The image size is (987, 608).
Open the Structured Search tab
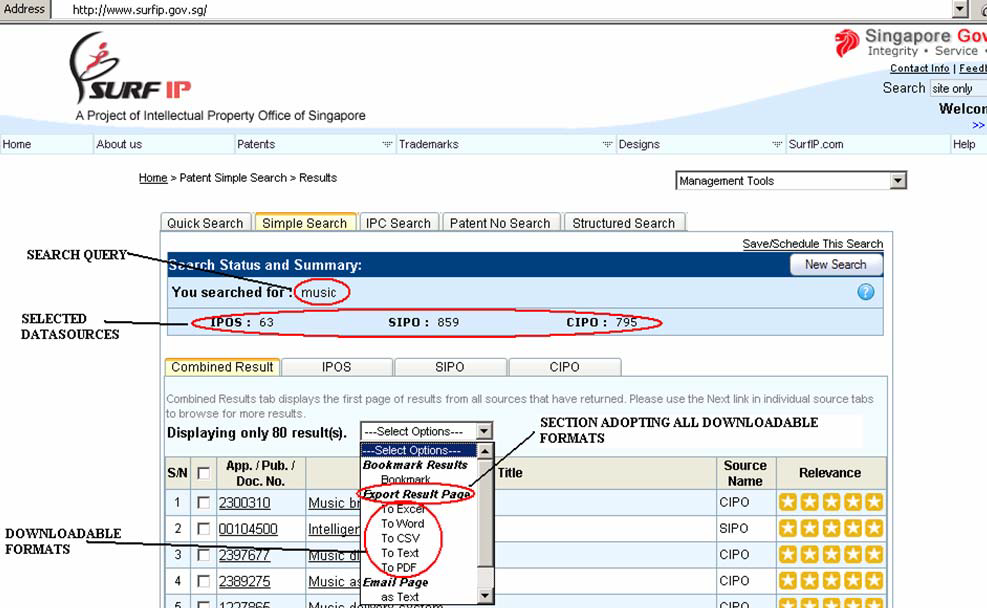pos(624,223)
